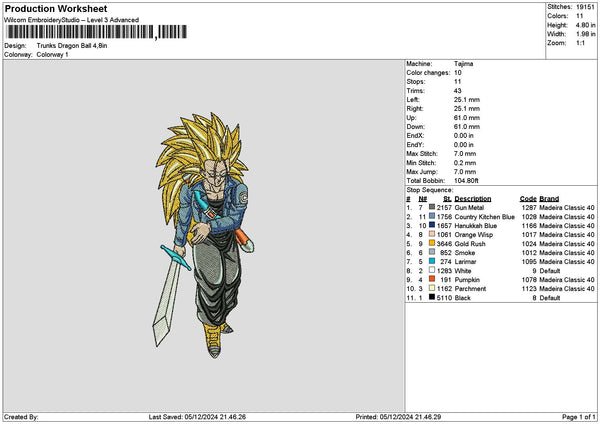The width and height of the screenshot is (600, 424).
Task: Click the Zoom value 1:1
Action: (580, 43)
